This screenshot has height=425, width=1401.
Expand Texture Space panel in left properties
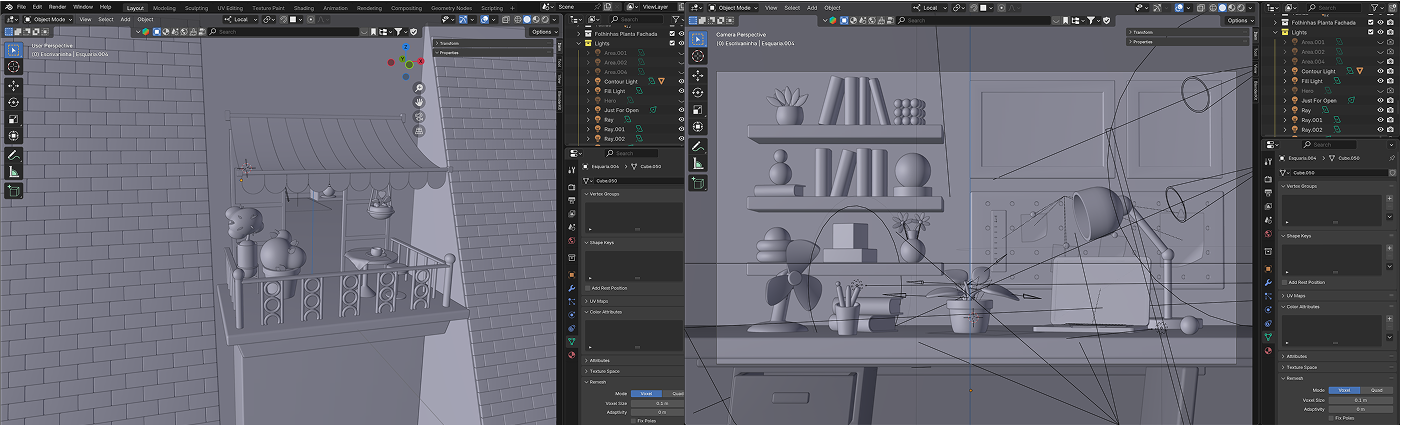(634, 371)
